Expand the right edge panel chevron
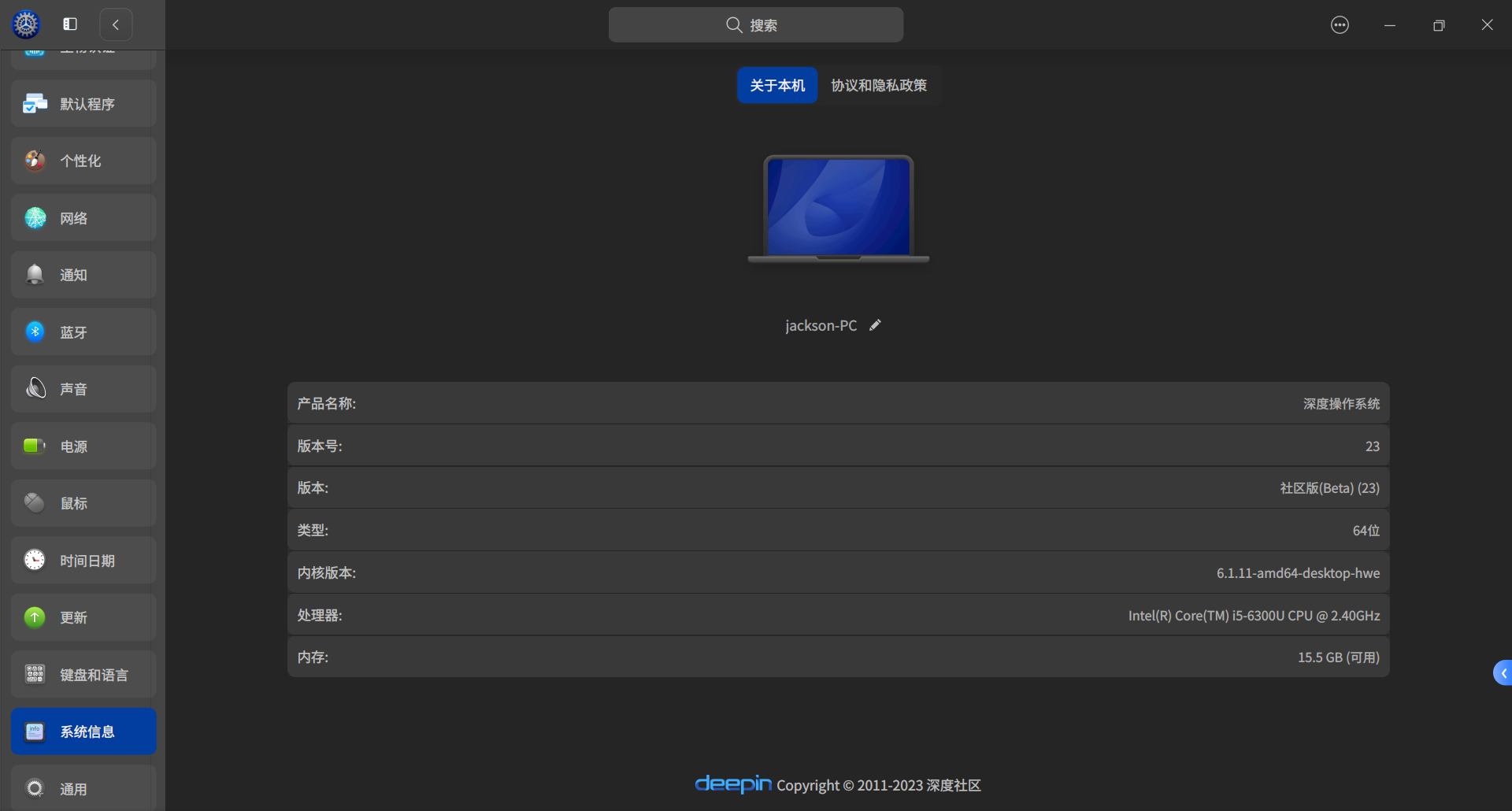1512x811 pixels. pyautogui.click(x=1503, y=672)
